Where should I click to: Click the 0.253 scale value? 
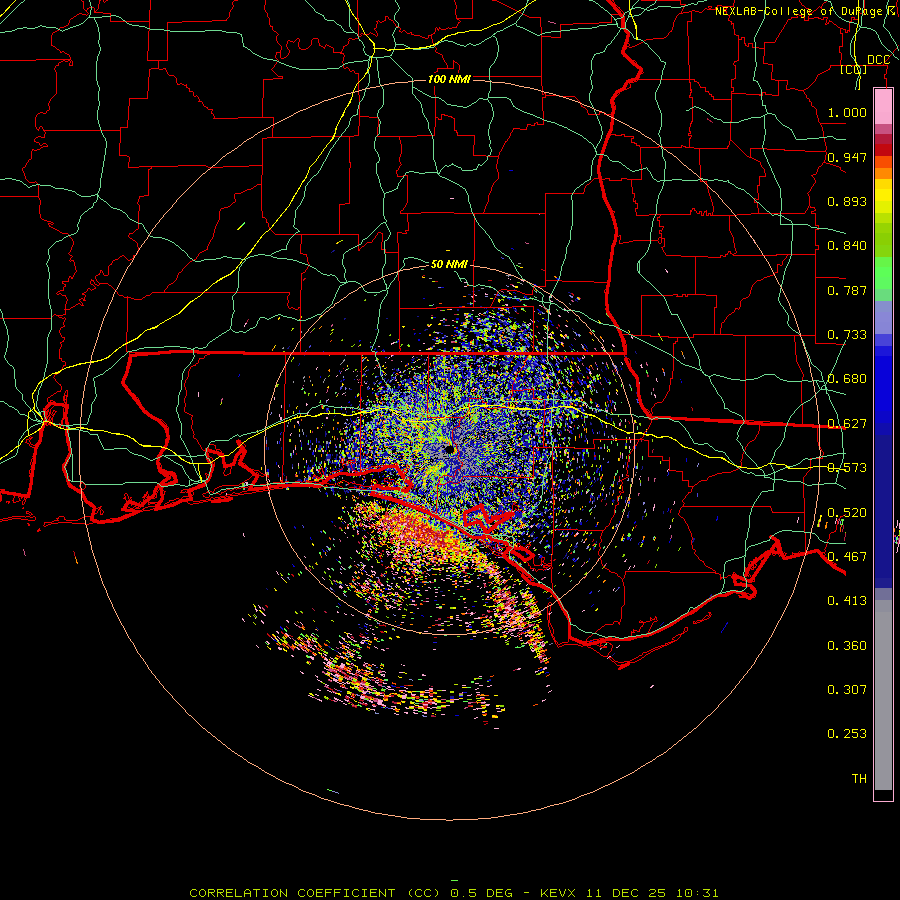click(847, 734)
